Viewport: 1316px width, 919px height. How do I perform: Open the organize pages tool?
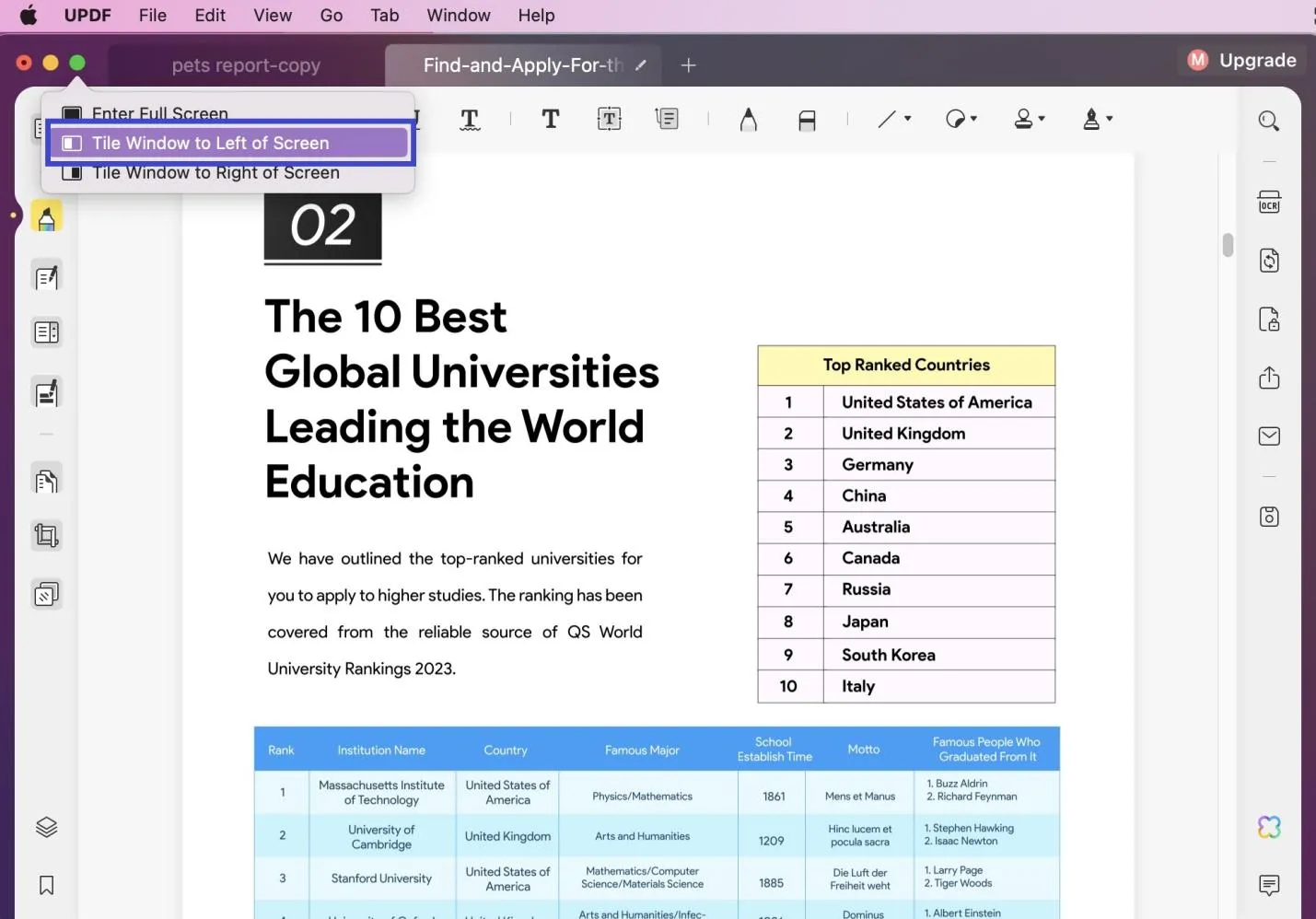point(46,481)
